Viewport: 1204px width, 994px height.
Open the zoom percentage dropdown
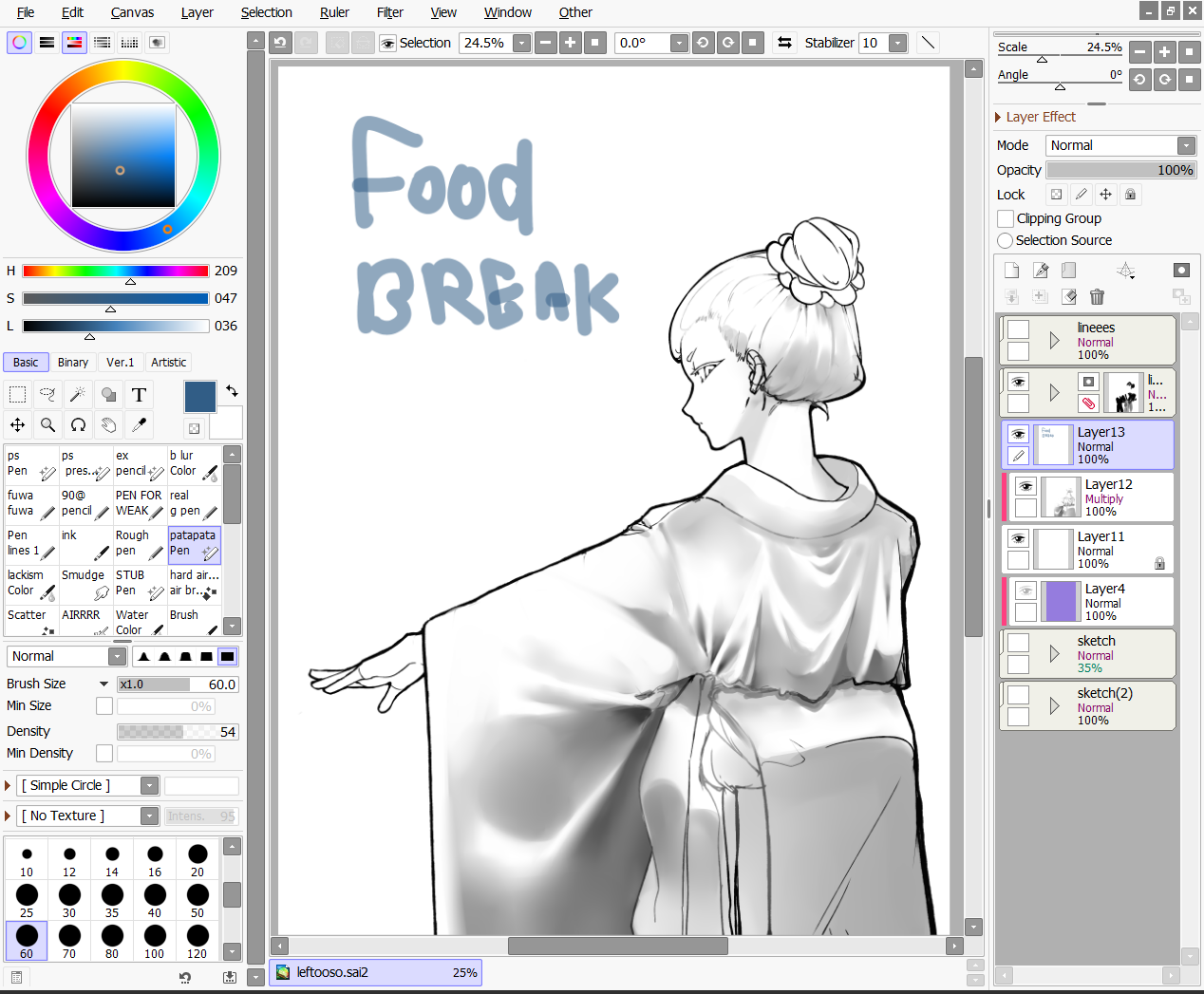(x=521, y=43)
